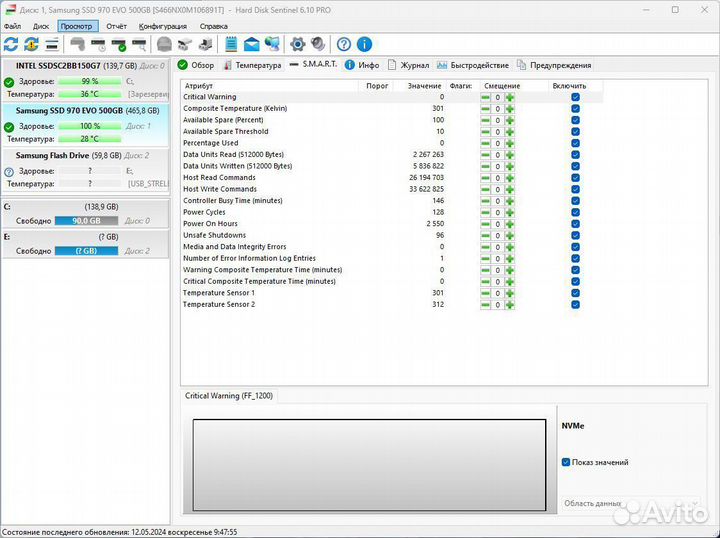Click the empty Critical Warning graph area
The width and height of the screenshot is (720, 538).
pyautogui.click(x=369, y=465)
